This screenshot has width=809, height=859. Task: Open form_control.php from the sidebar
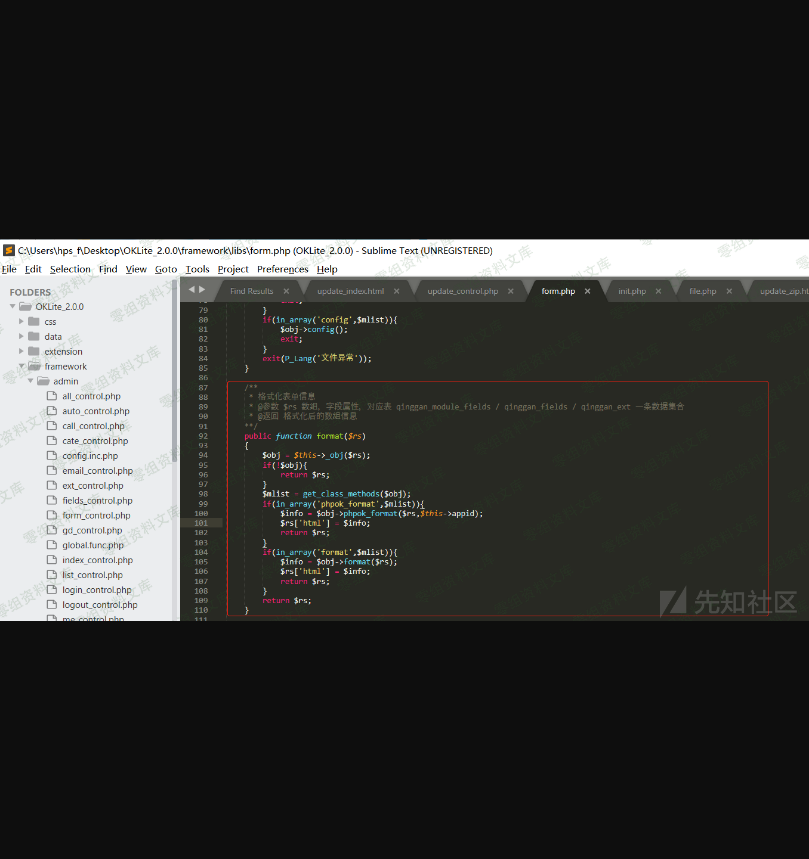(96, 515)
